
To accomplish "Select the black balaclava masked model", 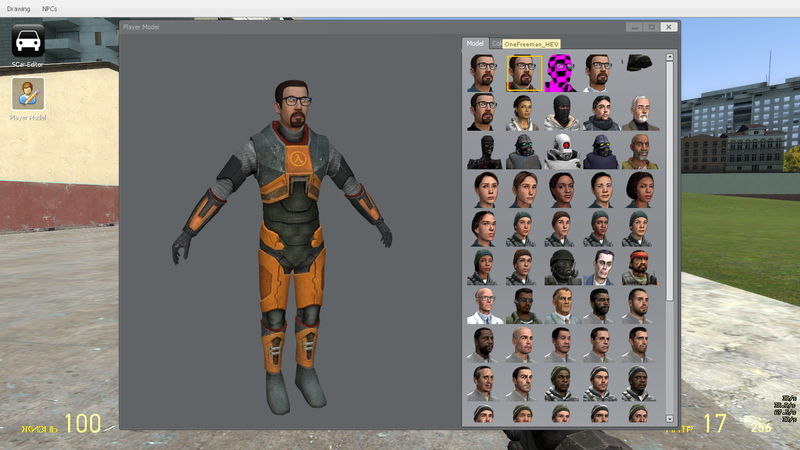I will pyautogui.click(x=563, y=112).
